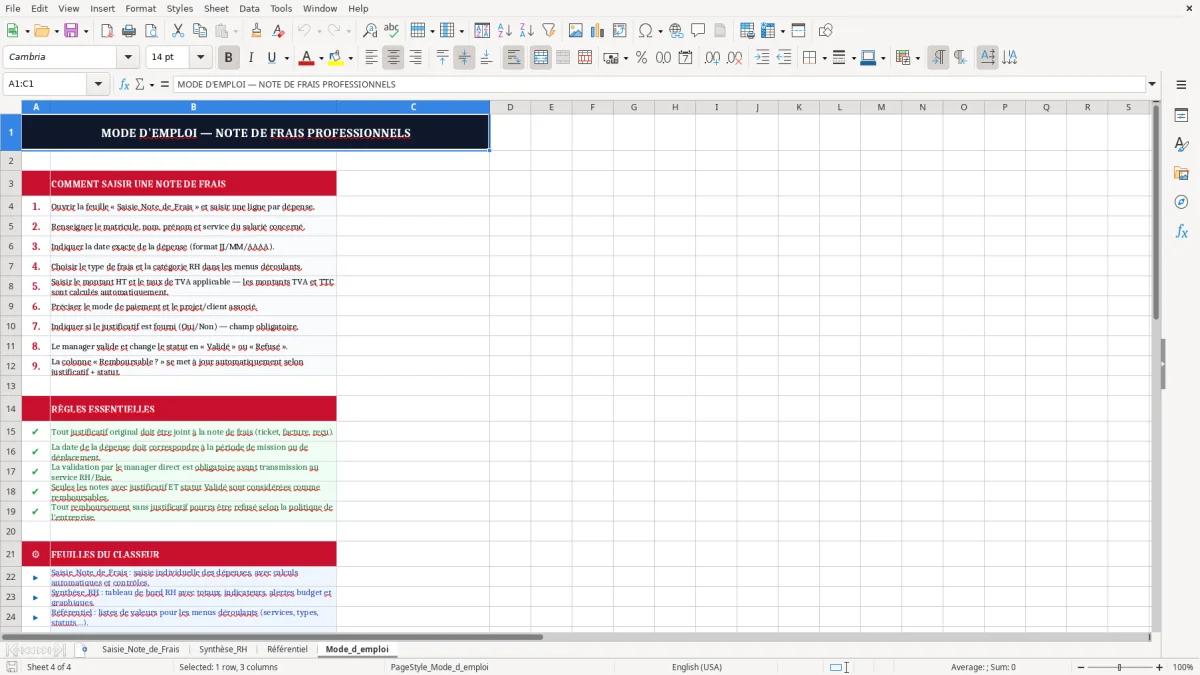Select column header D

click(x=510, y=107)
